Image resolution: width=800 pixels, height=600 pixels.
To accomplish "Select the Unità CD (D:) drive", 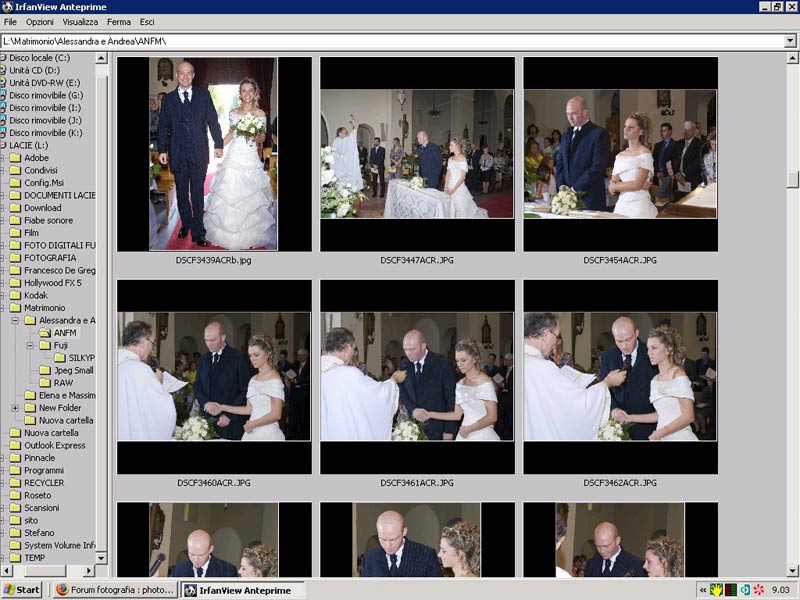I will pos(34,70).
